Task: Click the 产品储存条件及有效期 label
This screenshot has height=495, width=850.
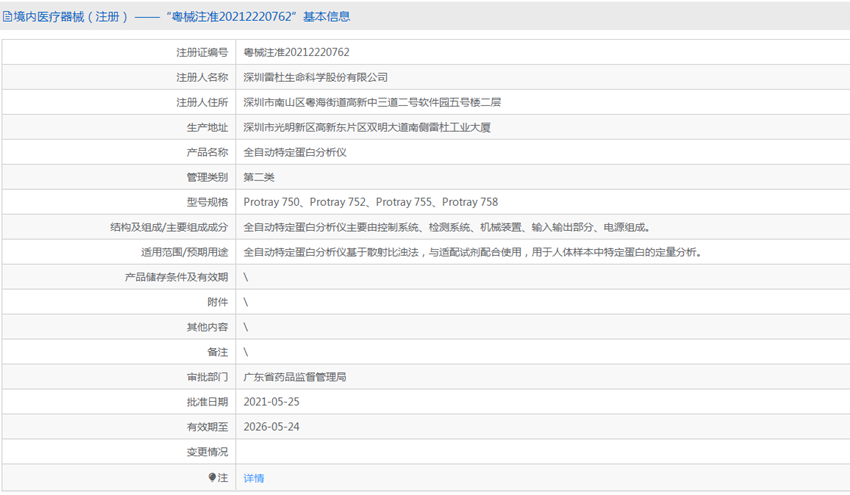Action: 176,277
